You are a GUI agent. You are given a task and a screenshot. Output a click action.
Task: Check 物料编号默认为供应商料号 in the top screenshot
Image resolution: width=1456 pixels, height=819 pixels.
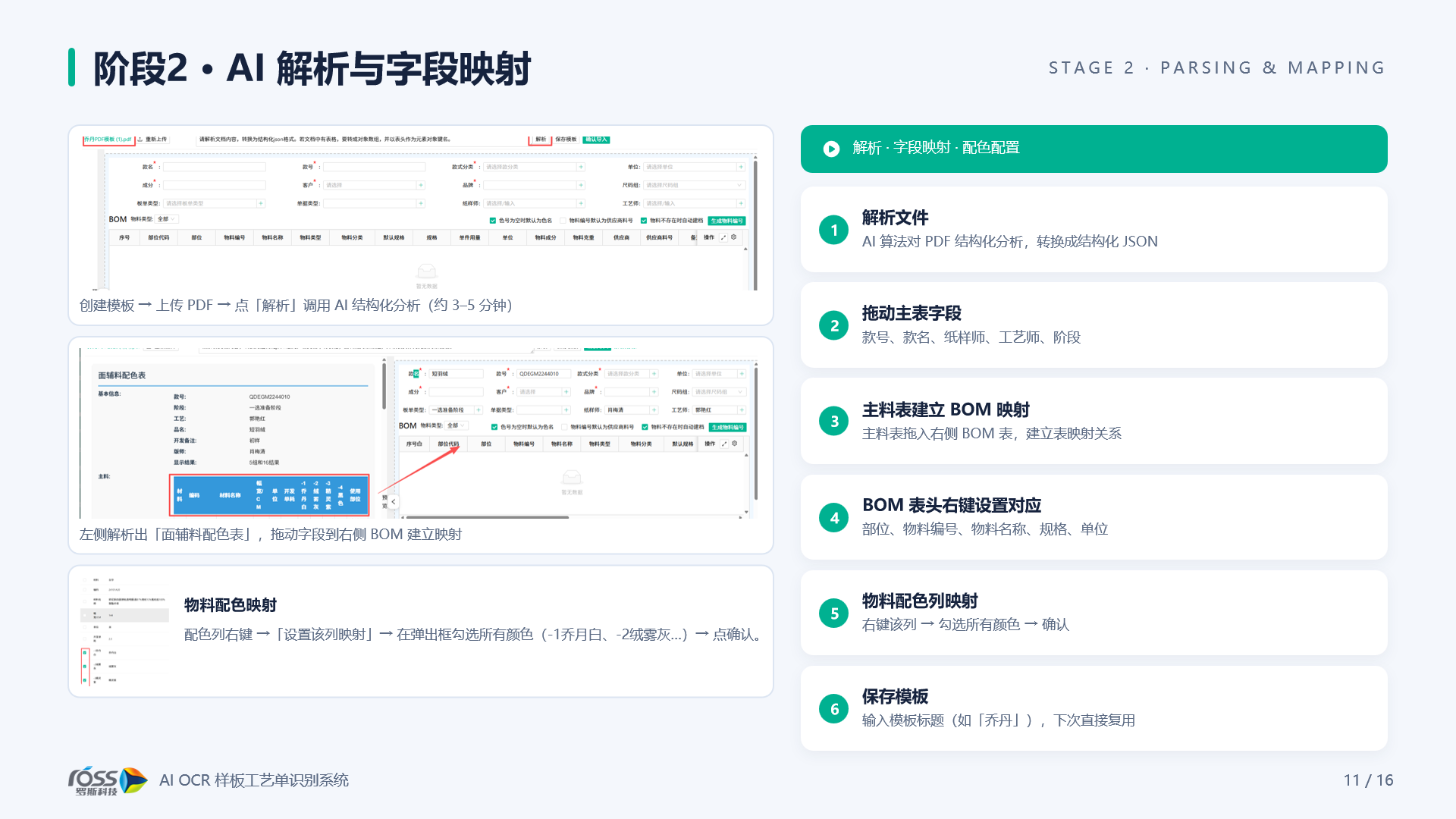coord(563,221)
